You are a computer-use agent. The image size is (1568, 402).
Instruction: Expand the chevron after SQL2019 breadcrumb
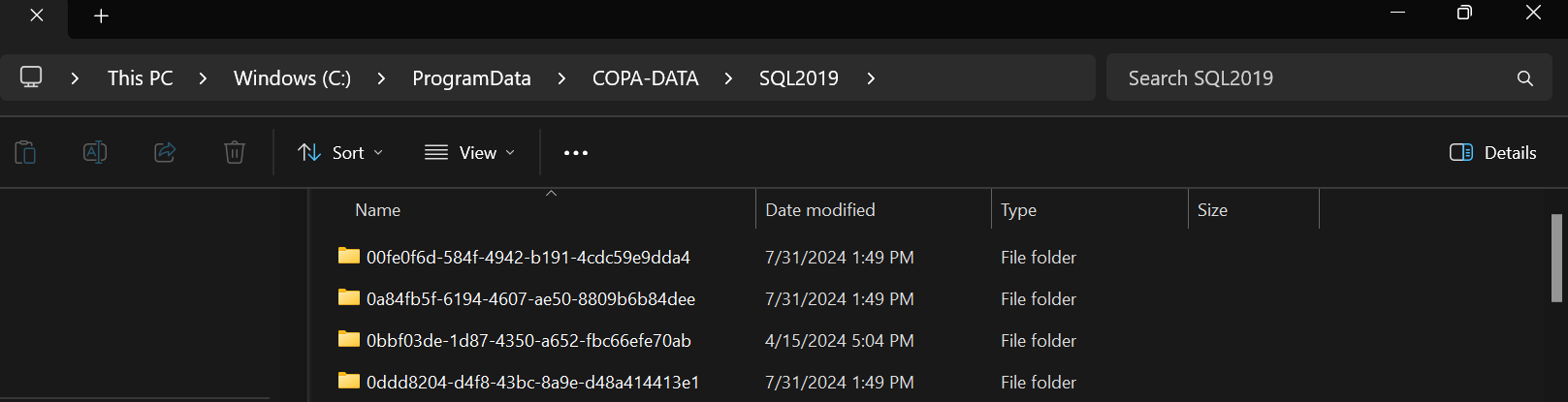871,78
